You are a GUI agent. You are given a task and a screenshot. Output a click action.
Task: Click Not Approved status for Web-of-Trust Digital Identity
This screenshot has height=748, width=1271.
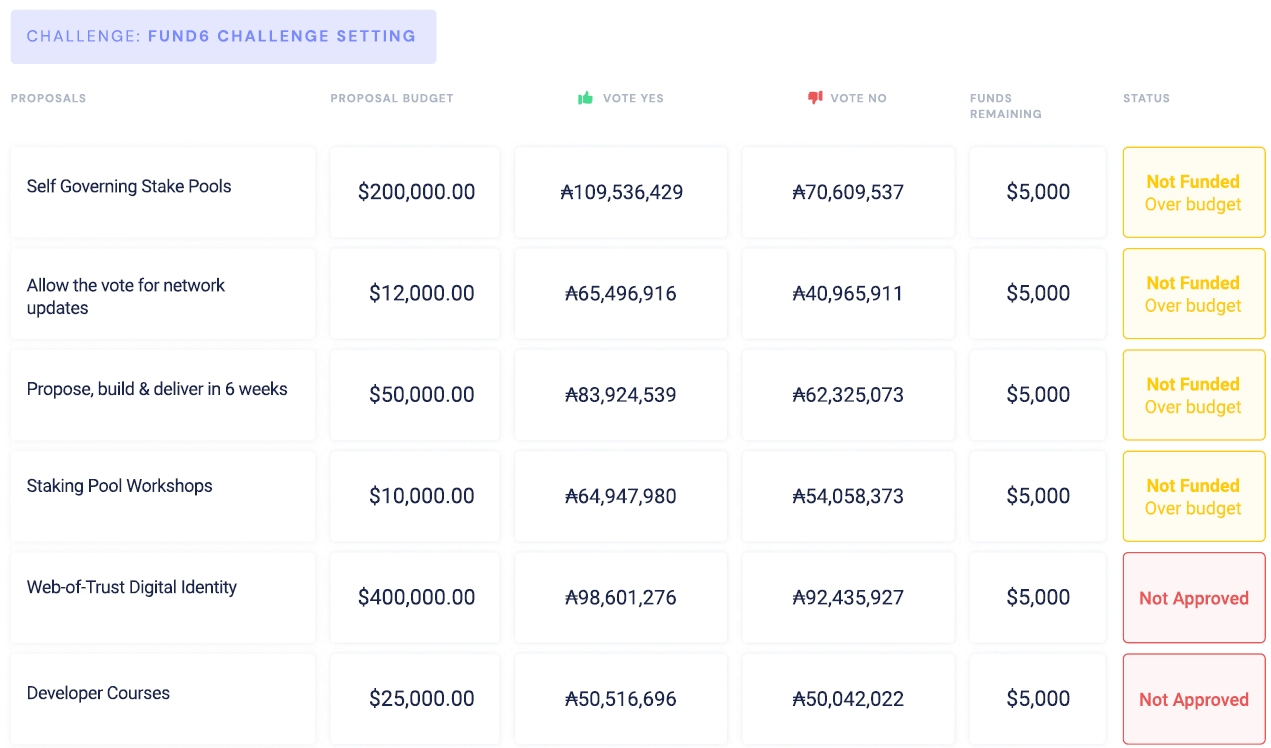pos(1193,598)
